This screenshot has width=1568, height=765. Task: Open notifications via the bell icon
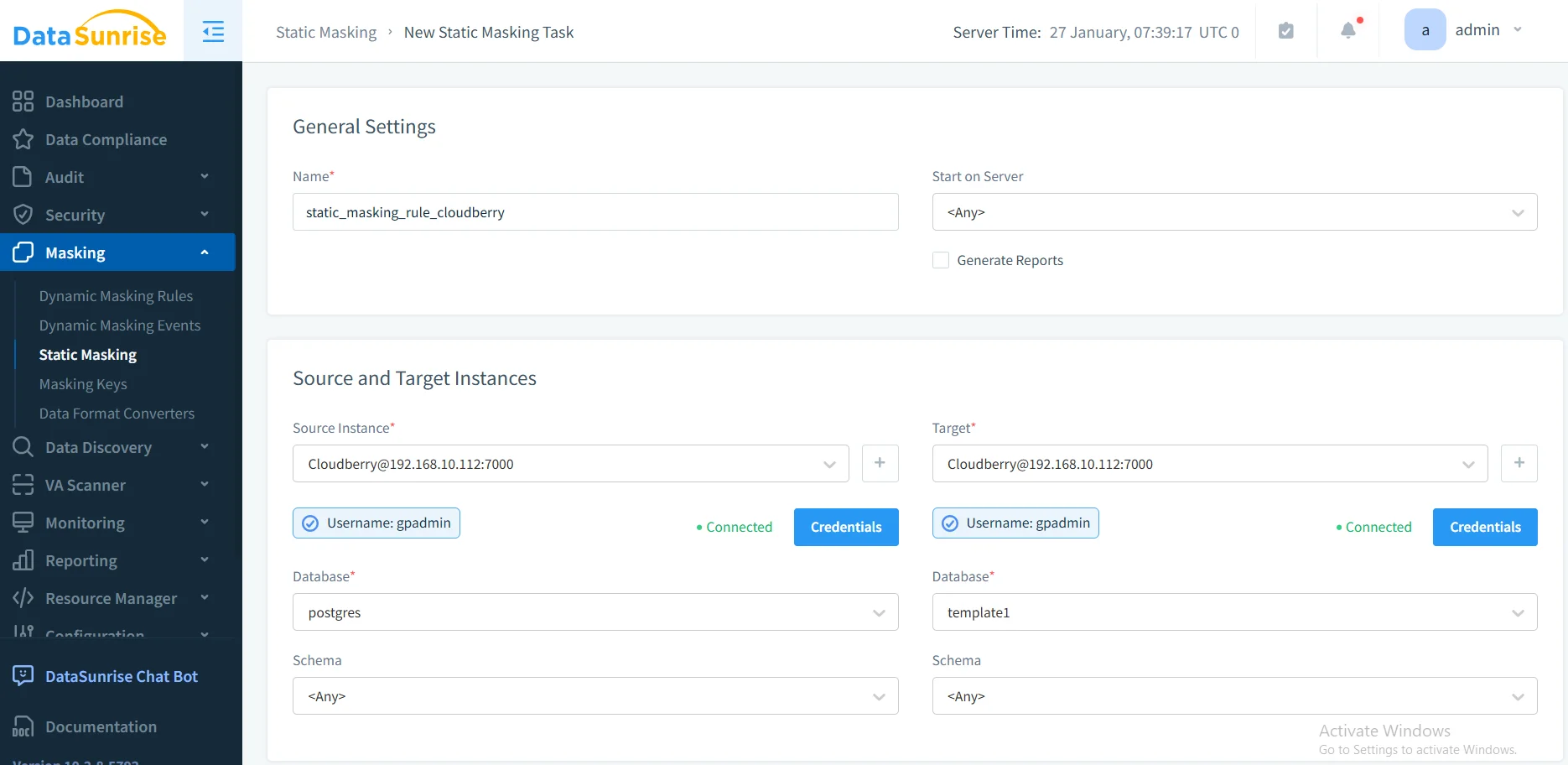tap(1347, 29)
